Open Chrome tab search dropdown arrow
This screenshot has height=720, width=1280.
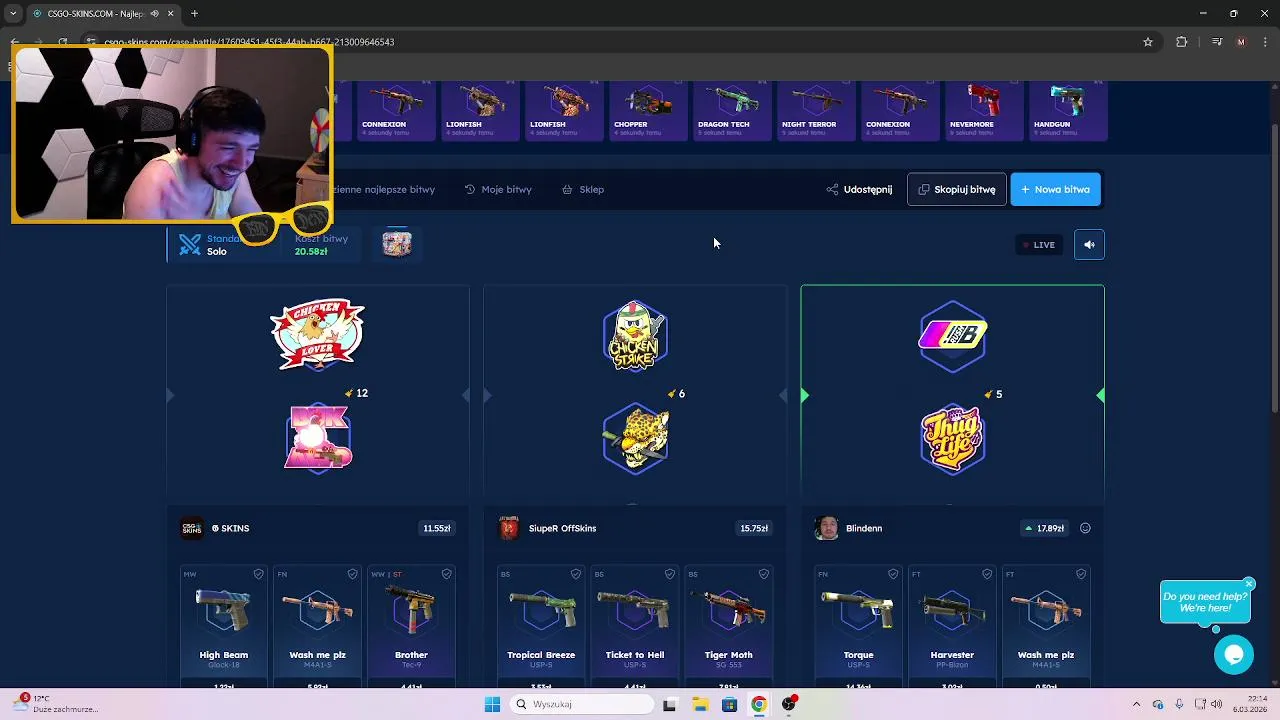point(13,13)
